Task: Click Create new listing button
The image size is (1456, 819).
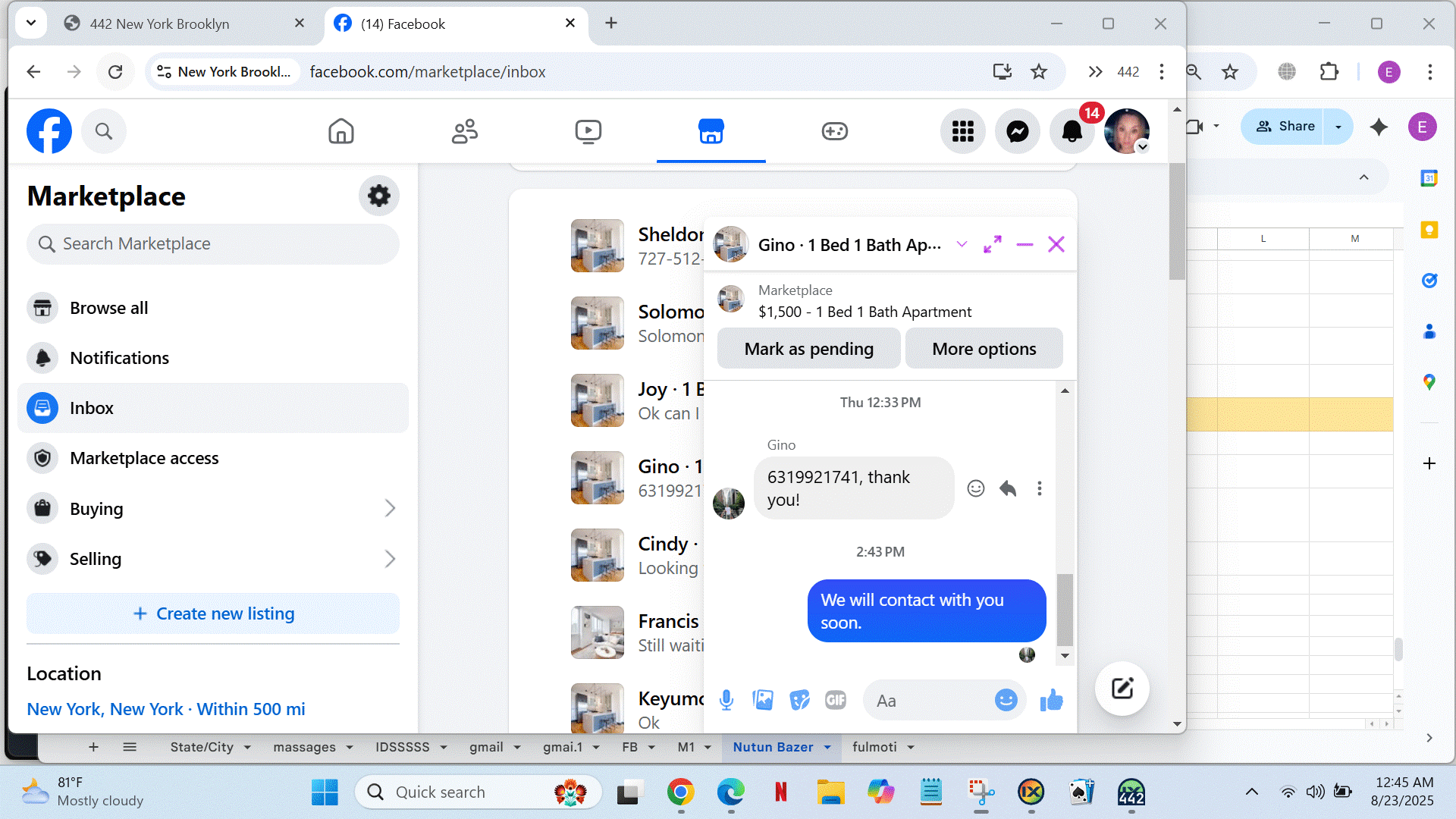Action: [x=213, y=613]
